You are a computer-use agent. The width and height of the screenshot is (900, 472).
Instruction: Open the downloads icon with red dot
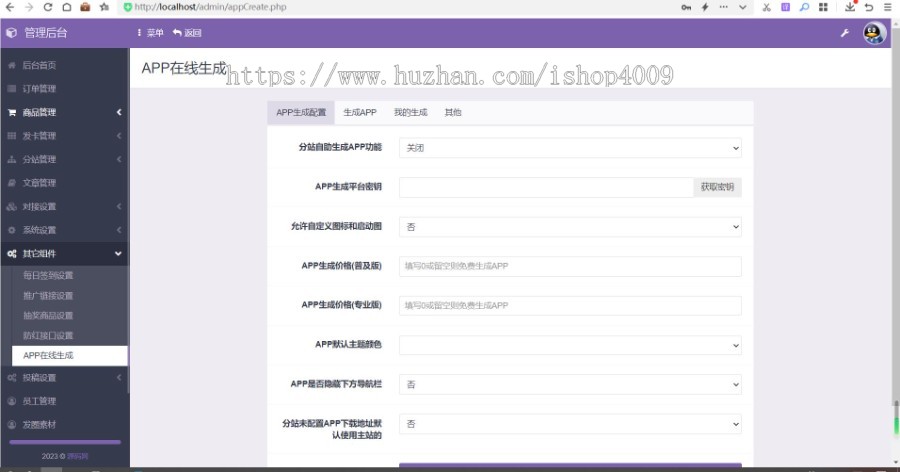pyautogui.click(x=851, y=7)
